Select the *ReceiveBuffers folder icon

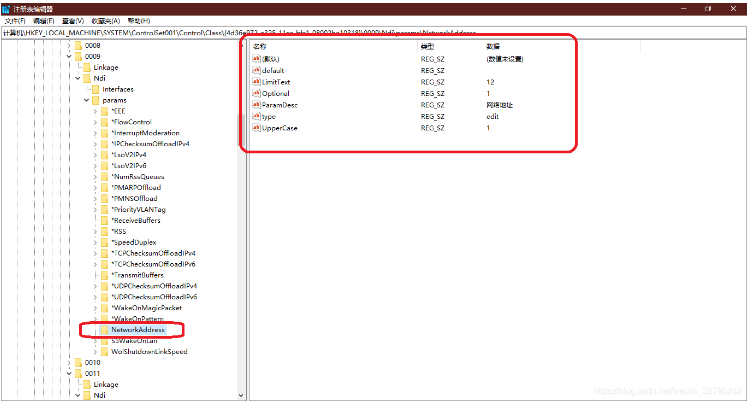pos(104,220)
